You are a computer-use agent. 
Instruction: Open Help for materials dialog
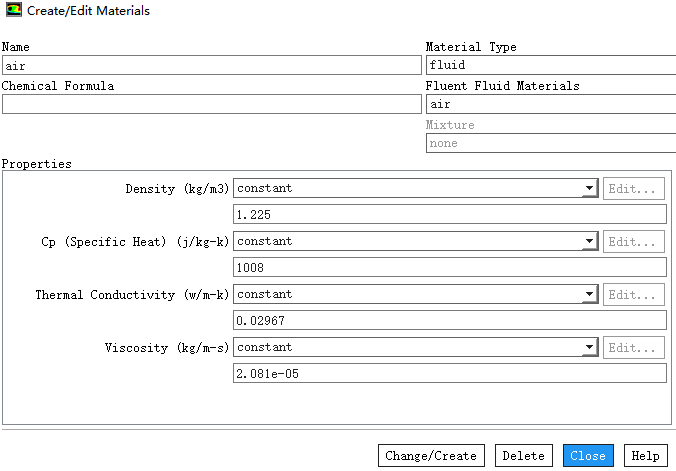click(645, 456)
